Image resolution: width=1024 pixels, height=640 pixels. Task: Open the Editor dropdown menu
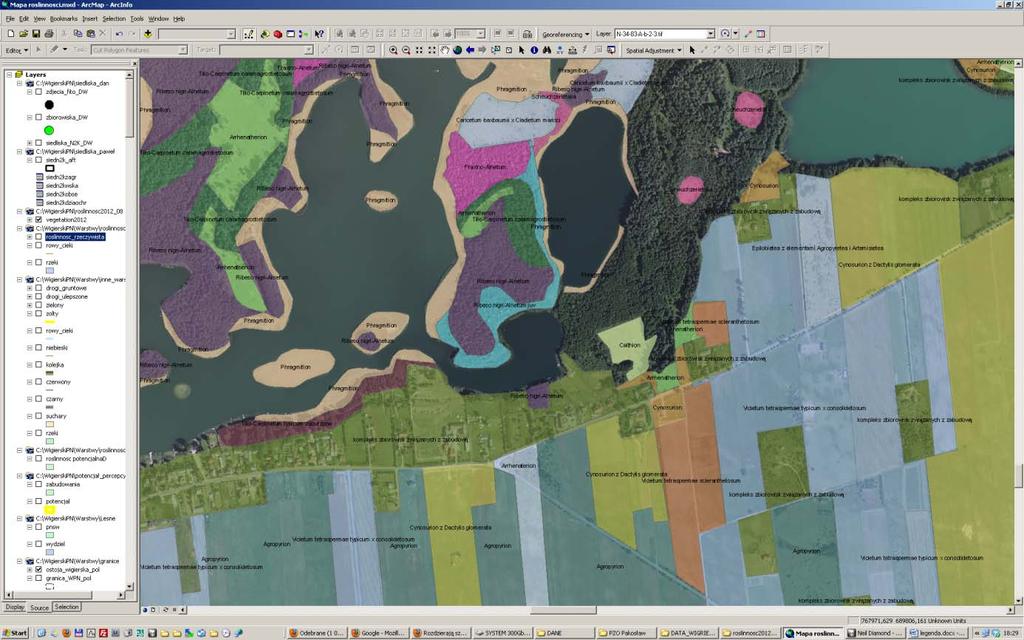(x=17, y=50)
